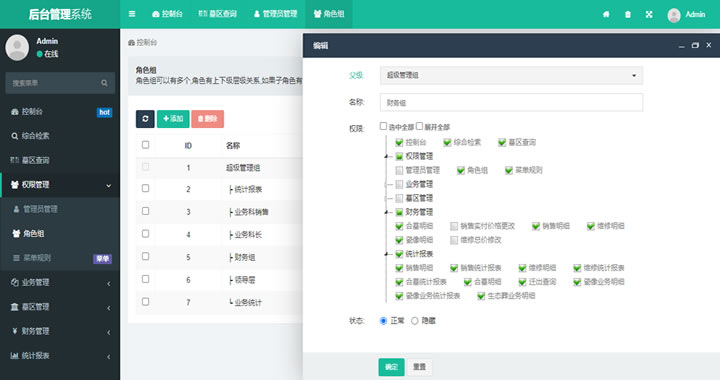
Task: Check the 管理员管理 permission checkbox
Action: point(399,170)
